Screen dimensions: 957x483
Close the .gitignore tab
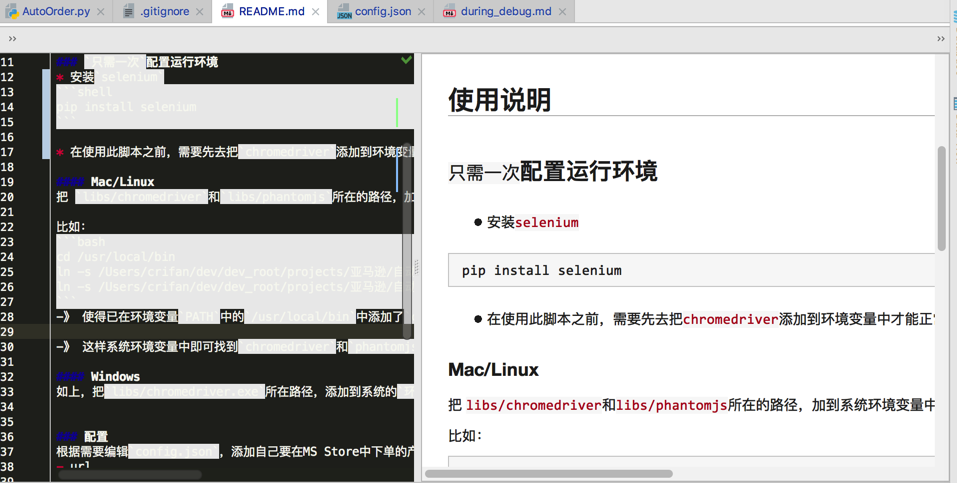pos(200,12)
